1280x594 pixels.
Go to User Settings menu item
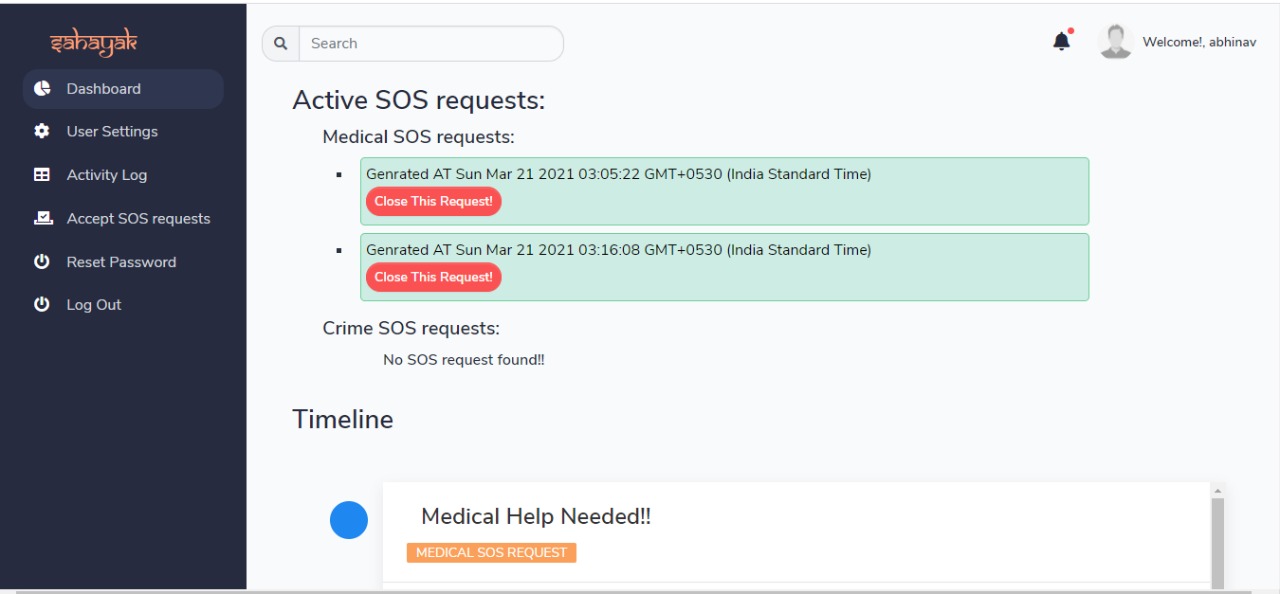[x=112, y=131]
